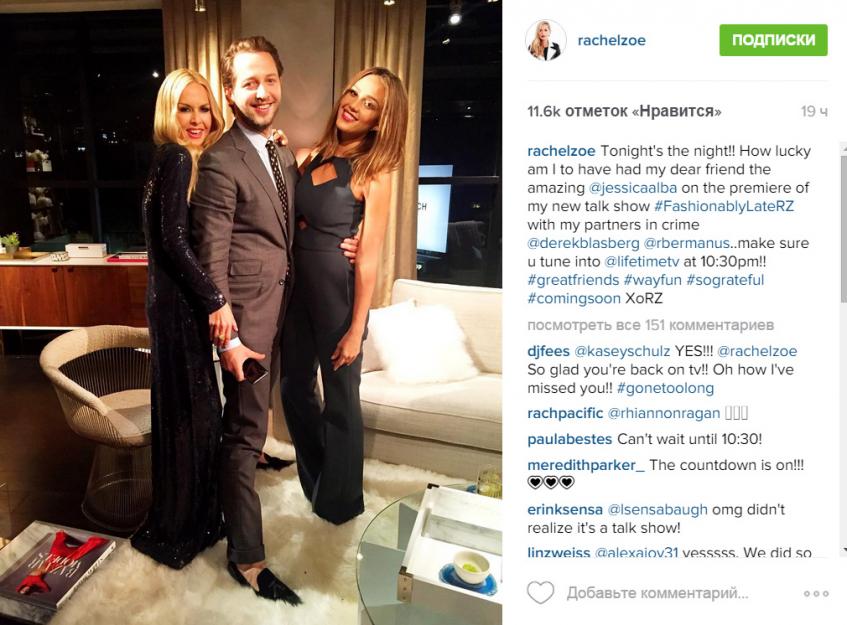Click the green Подписки follow button
847x625 pixels.
773,40
